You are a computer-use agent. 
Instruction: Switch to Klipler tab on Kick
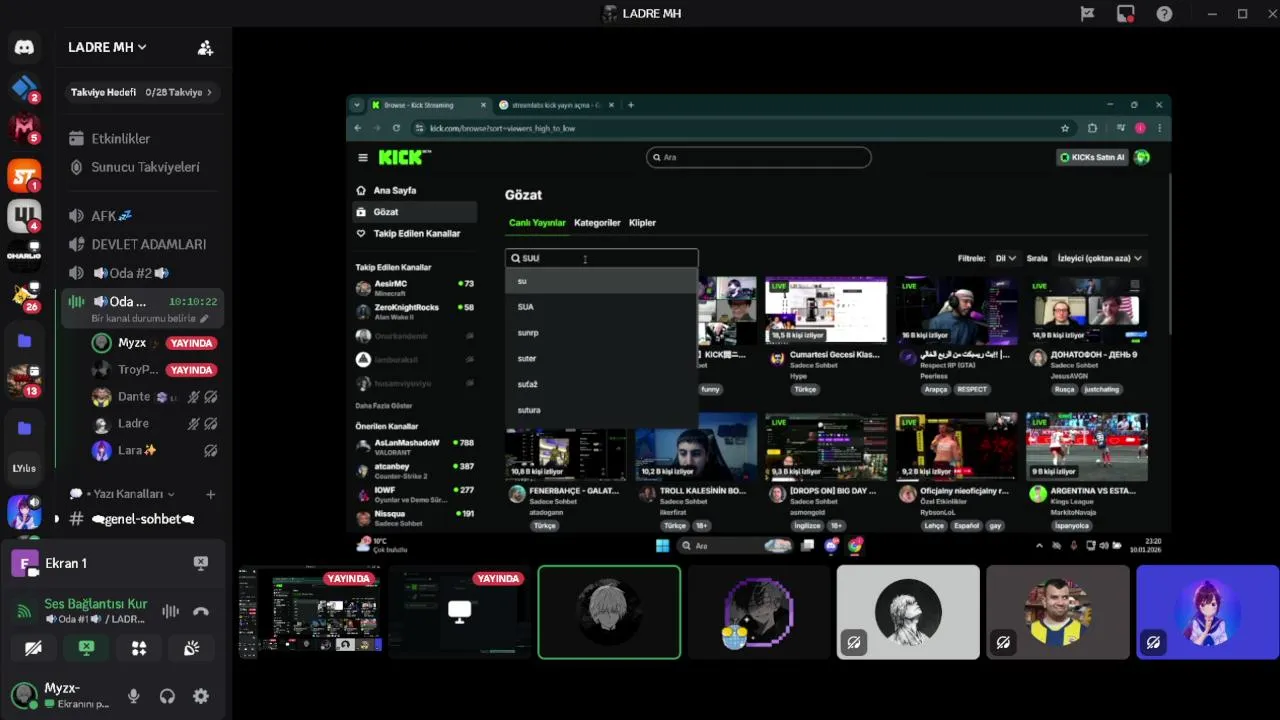[642, 223]
